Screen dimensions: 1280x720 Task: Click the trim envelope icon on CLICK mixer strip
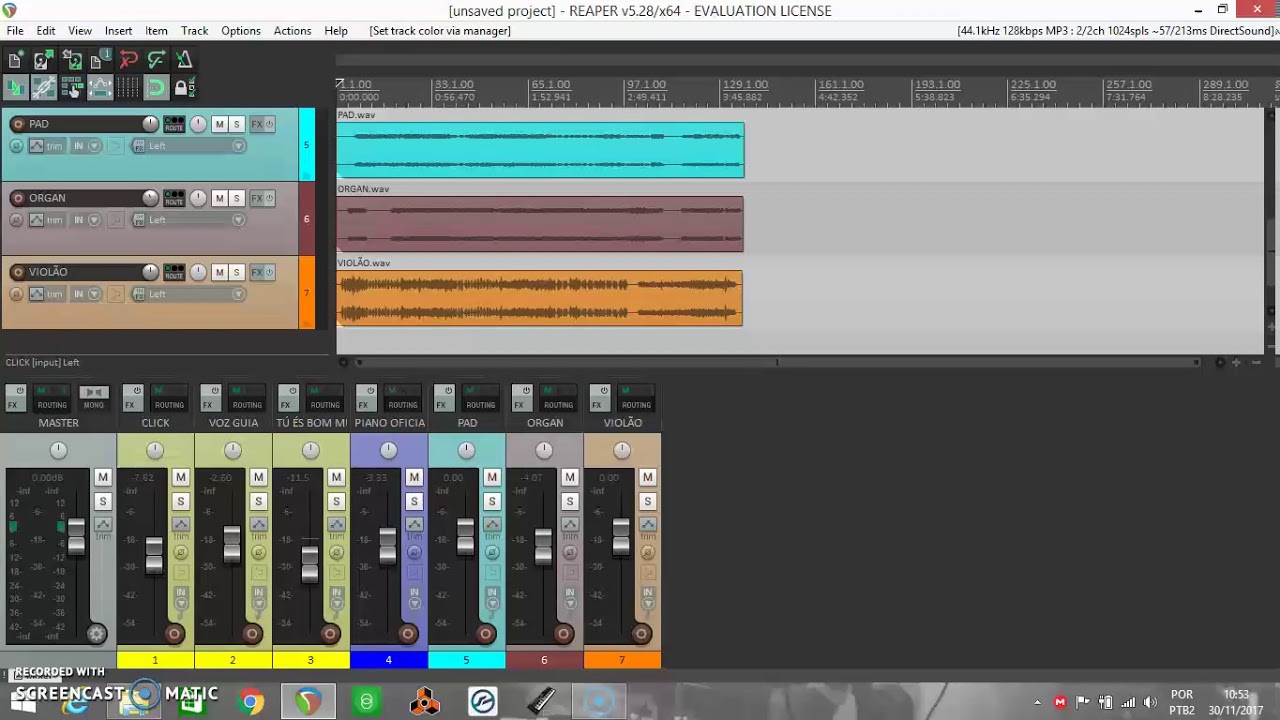pyautogui.click(x=180, y=525)
